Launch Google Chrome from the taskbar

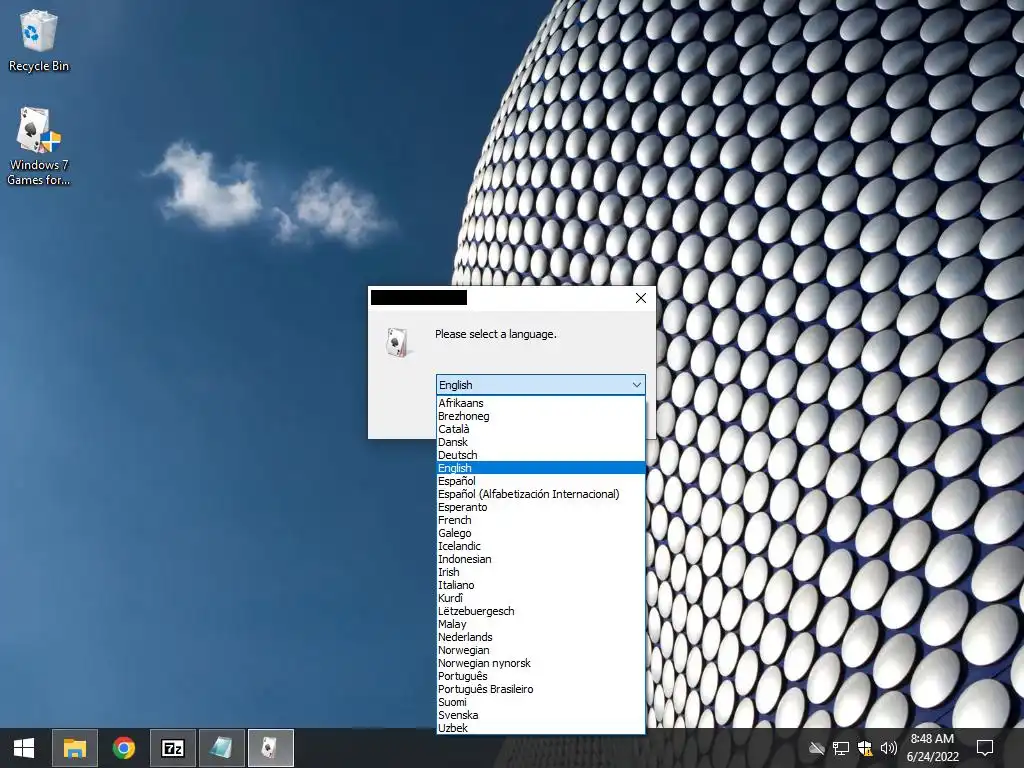pyautogui.click(x=123, y=748)
